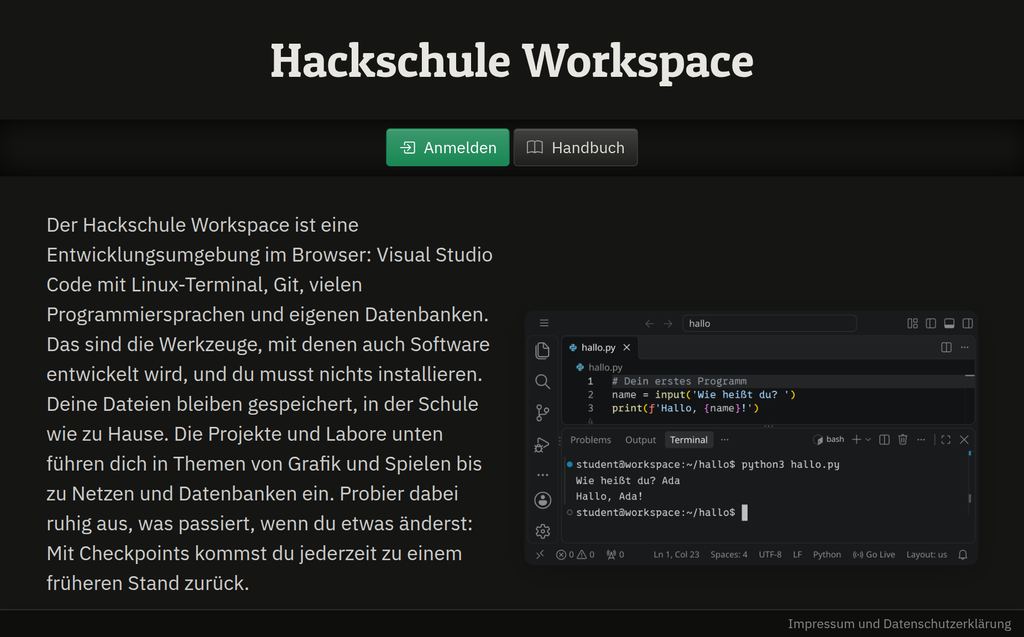Click the remote window indicator in status bar

tap(540, 555)
